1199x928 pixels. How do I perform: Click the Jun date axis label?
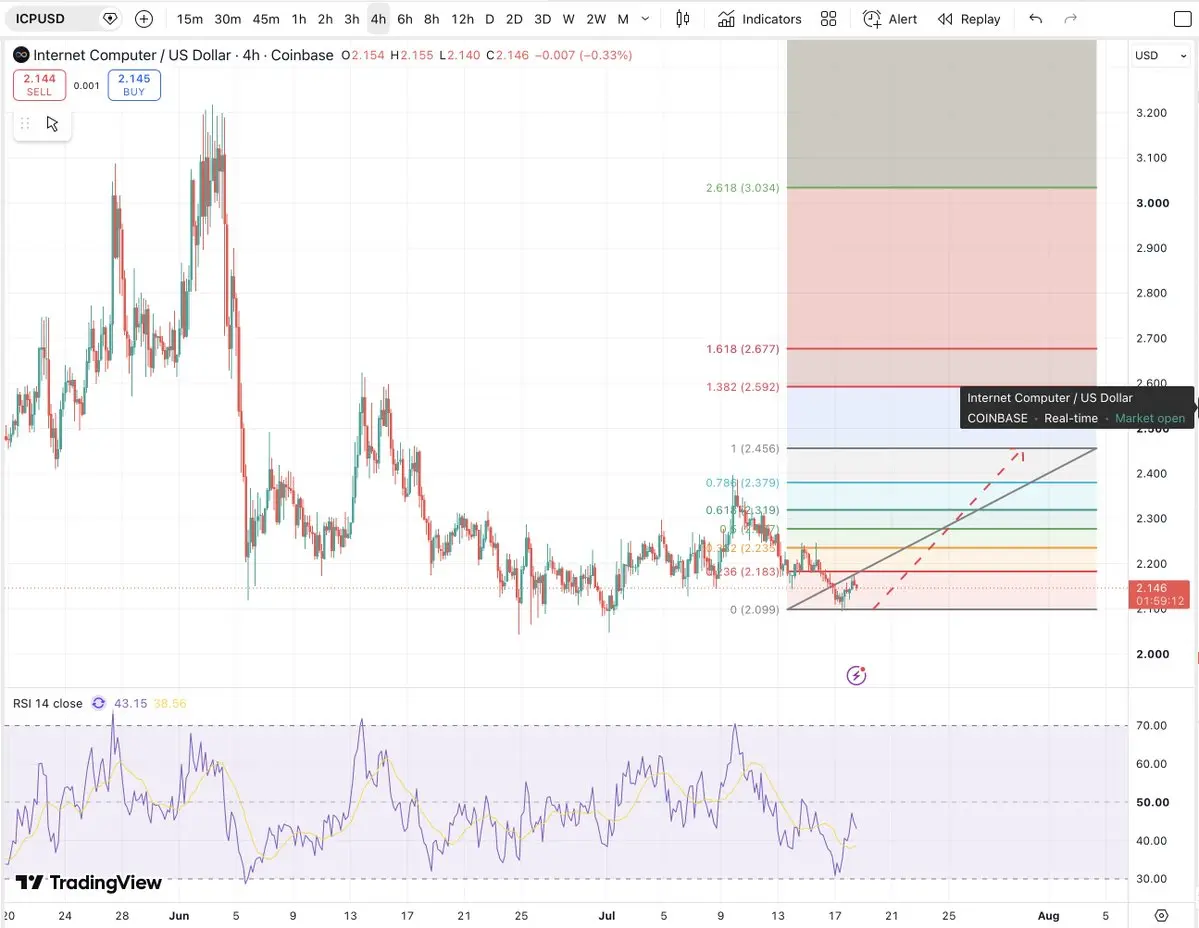click(x=179, y=916)
